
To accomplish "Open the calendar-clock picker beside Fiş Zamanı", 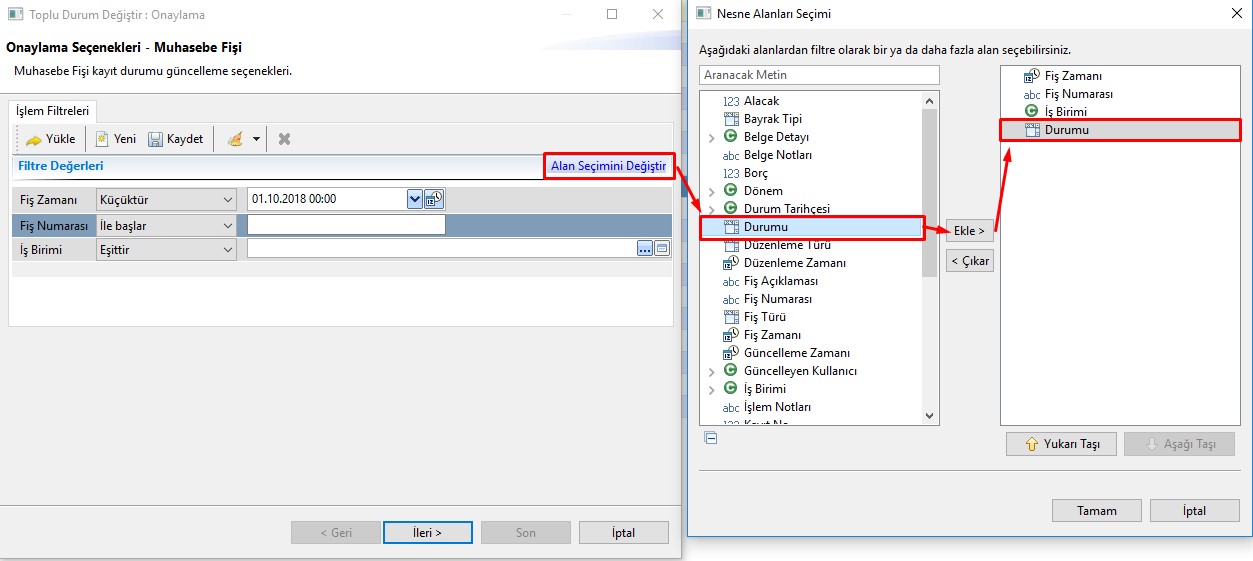I will (x=434, y=199).
